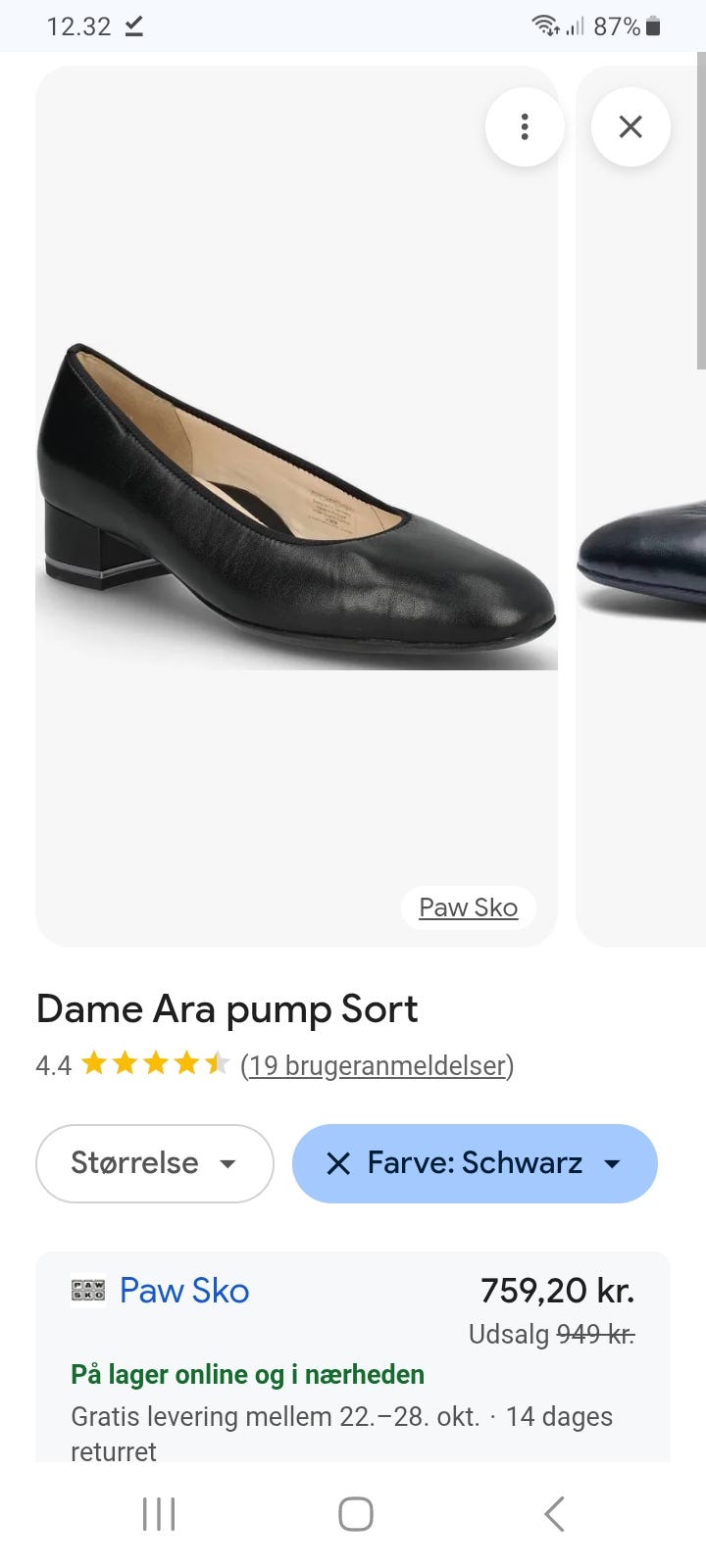
Task: Close the product detail panel
Action: coord(630,126)
